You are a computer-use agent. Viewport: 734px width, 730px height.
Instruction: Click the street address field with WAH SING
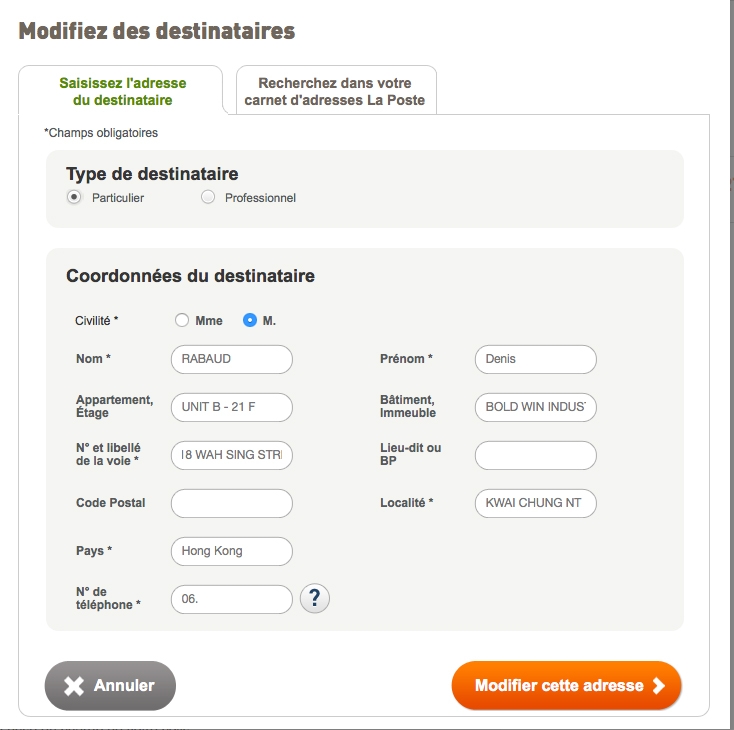[x=232, y=455]
